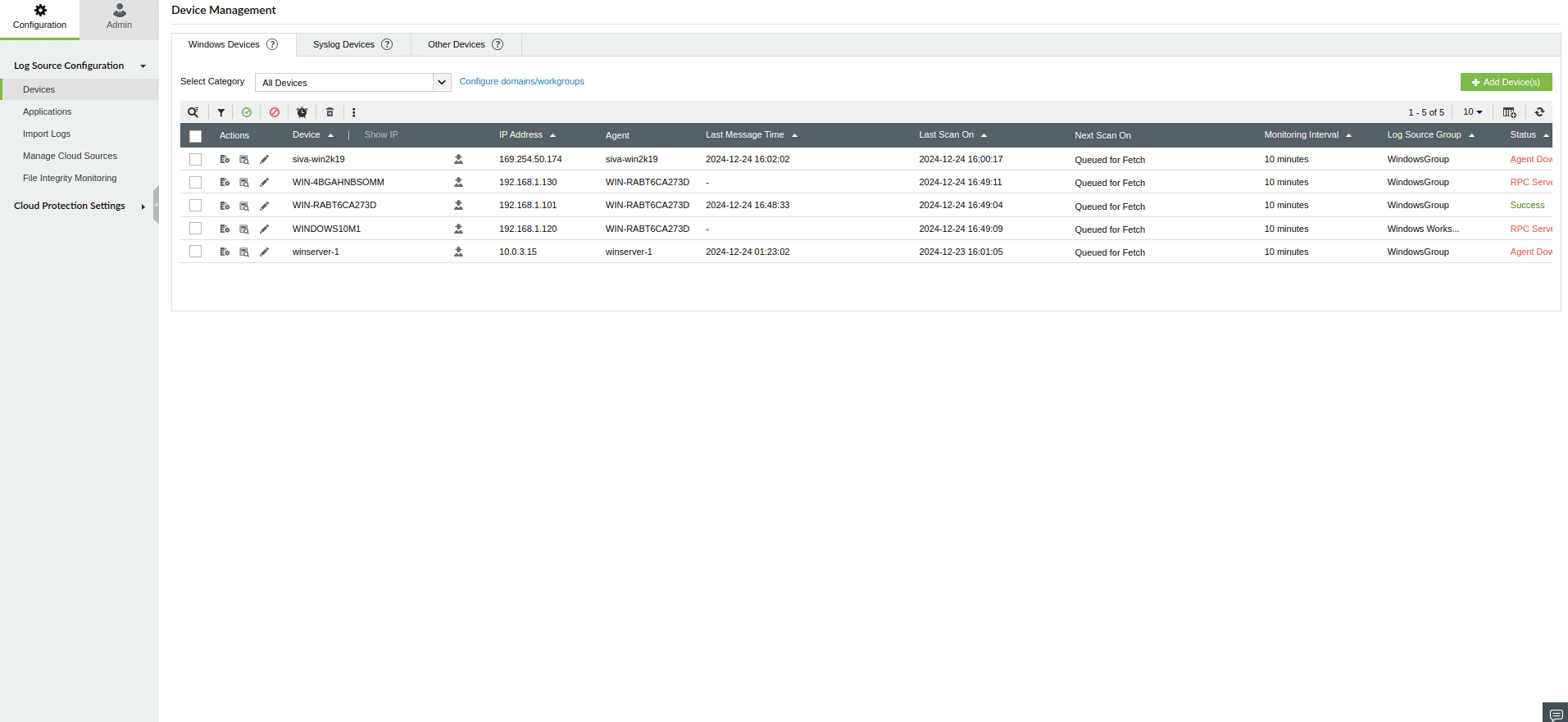Click the filter funnel icon
Viewport: 1568px width, 722px height.
[220, 112]
